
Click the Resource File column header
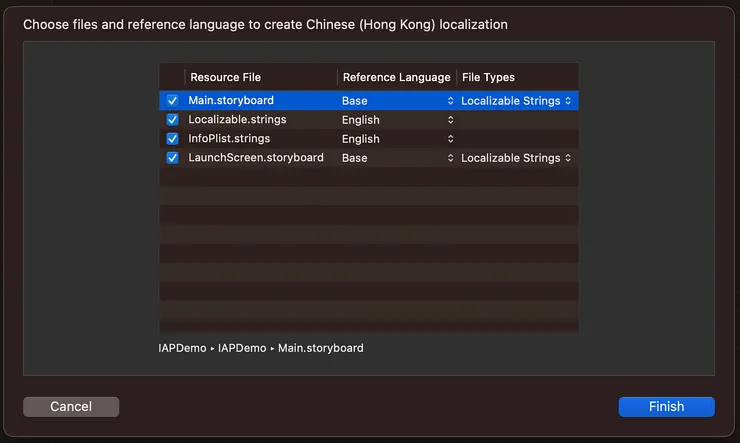pyautogui.click(x=225, y=77)
